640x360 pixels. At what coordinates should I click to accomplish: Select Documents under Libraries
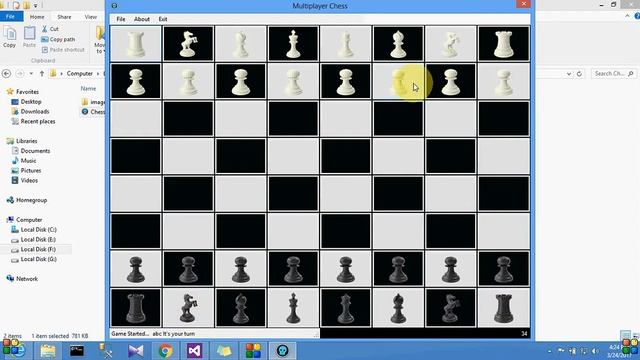pyautogui.click(x=31, y=151)
